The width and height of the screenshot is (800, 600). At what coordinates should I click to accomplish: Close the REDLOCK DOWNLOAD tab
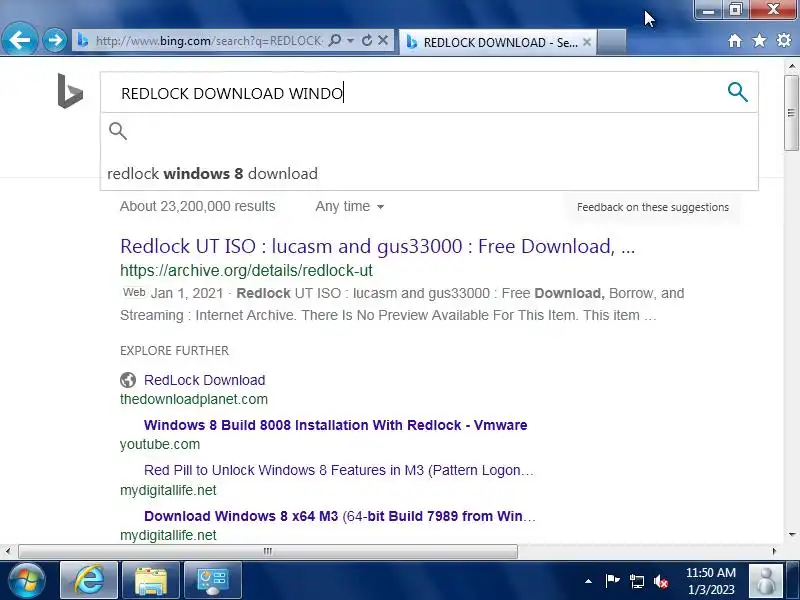click(587, 42)
